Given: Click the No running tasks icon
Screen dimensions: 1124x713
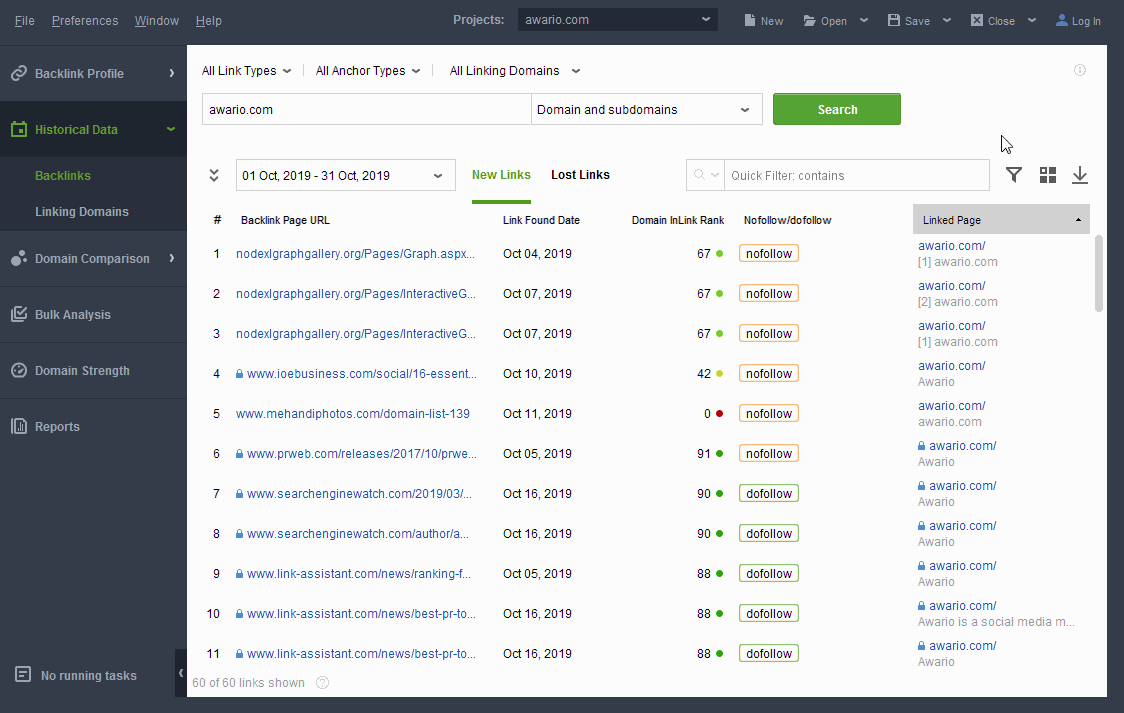Looking at the screenshot, I should coord(23,674).
